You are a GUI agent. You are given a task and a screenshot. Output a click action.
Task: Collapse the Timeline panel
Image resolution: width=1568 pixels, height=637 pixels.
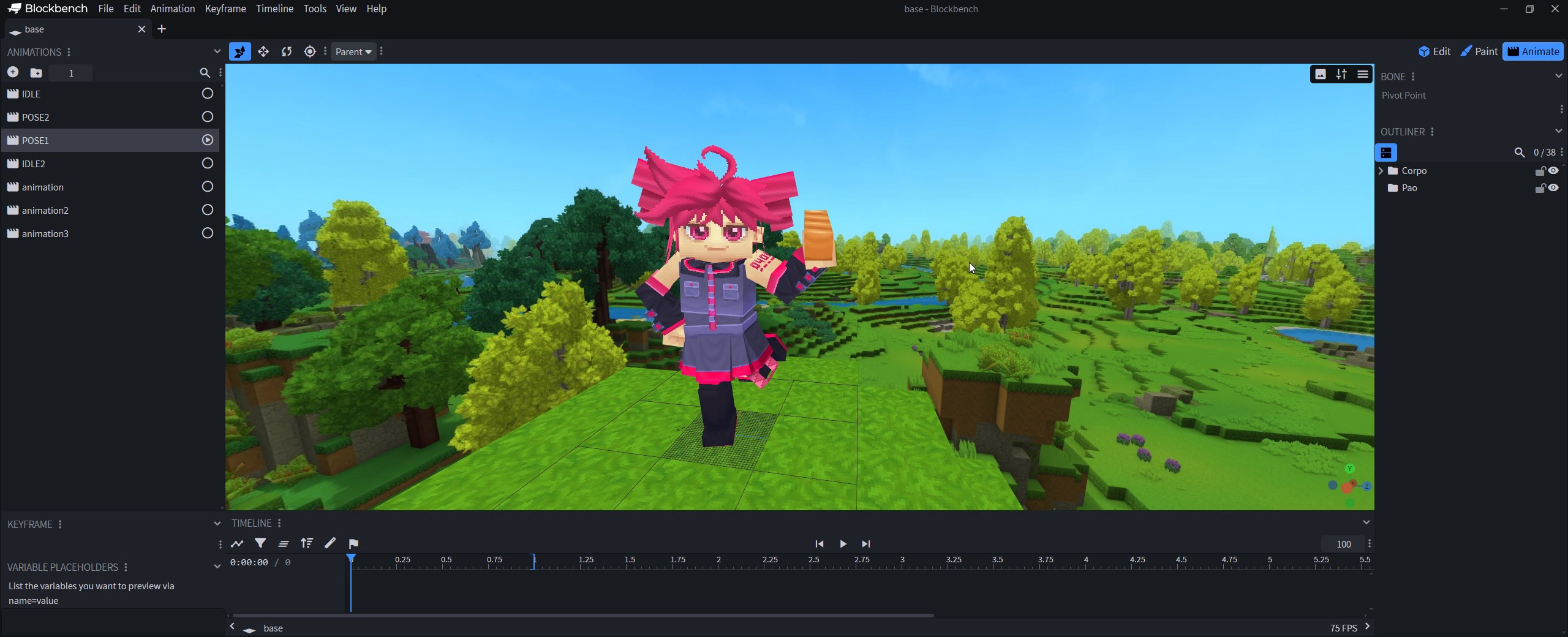point(1366,522)
